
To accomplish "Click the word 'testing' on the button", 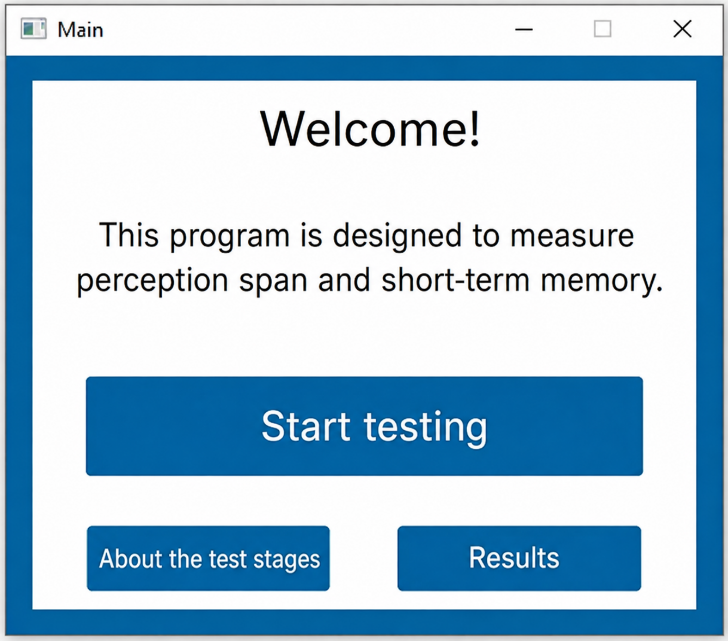I will click(x=425, y=428).
